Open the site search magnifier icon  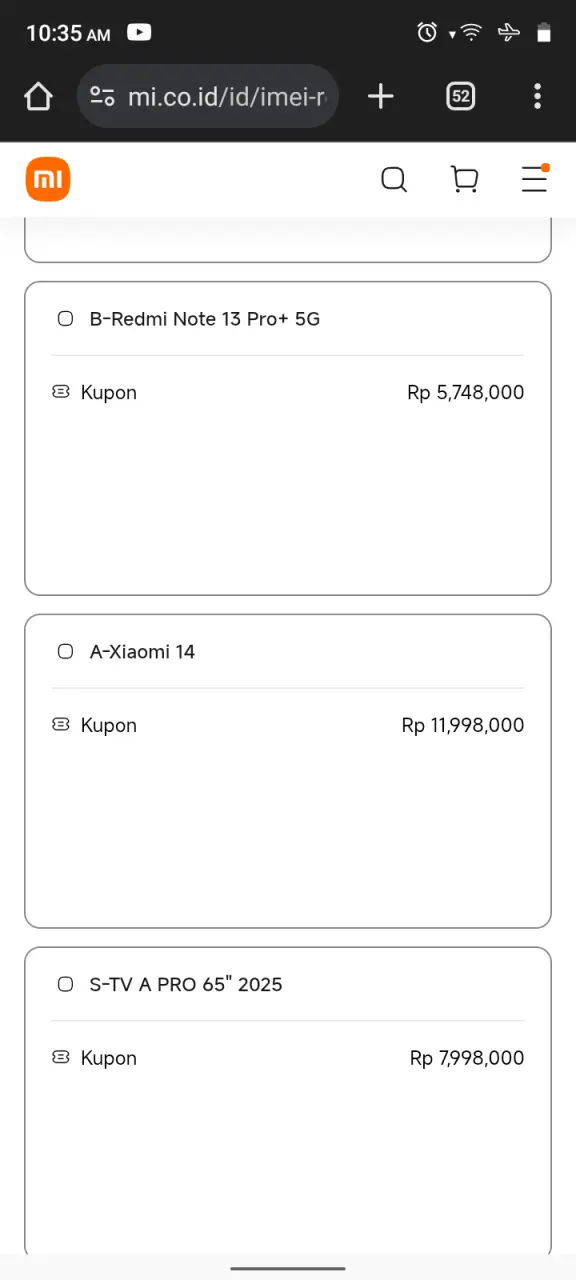(x=394, y=180)
